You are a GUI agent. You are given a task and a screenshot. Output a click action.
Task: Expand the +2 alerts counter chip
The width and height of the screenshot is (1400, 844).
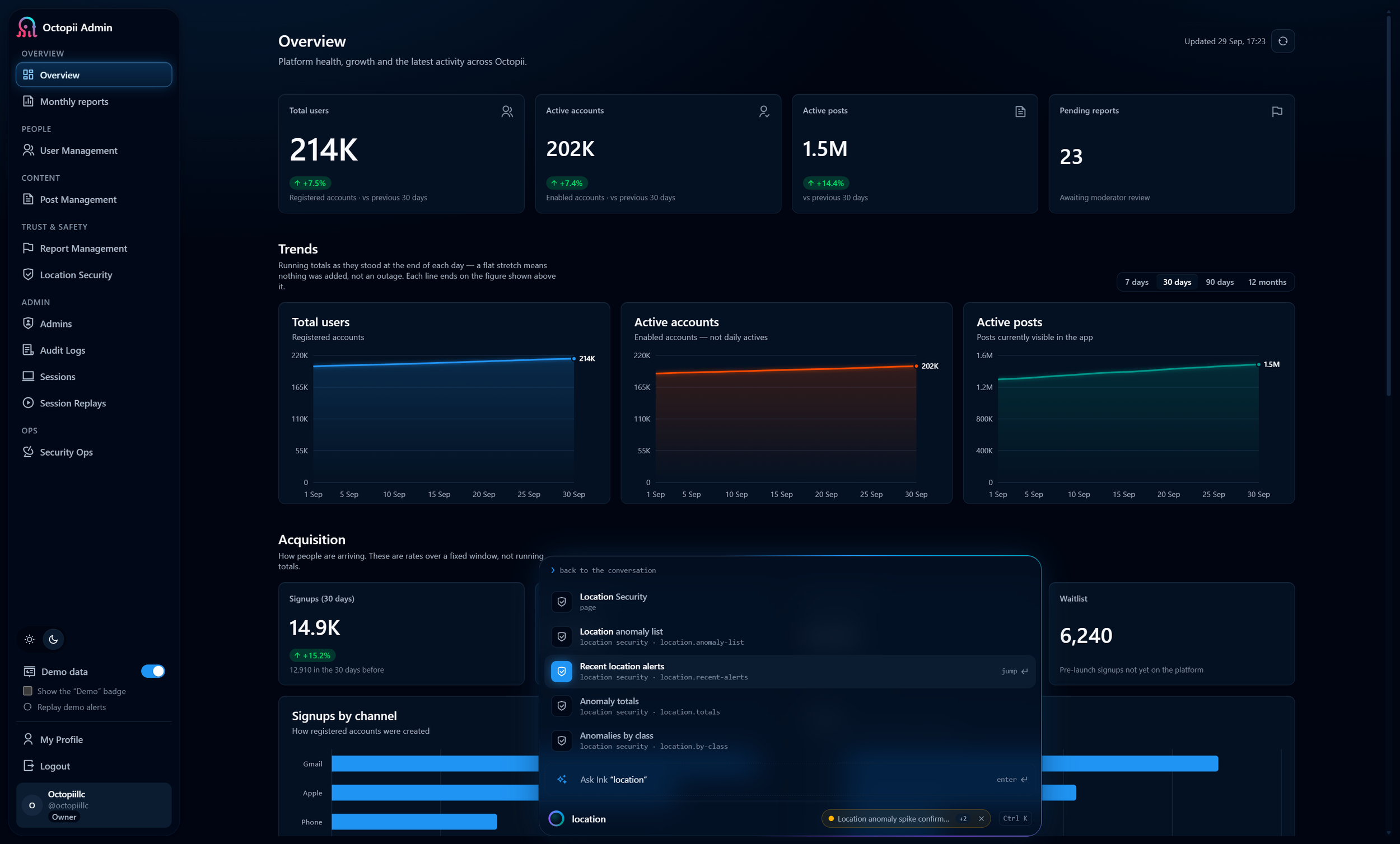(x=963, y=818)
